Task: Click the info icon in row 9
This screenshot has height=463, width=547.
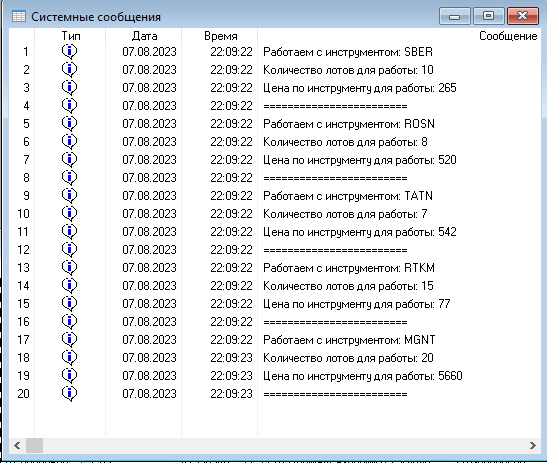Action: coord(69,195)
